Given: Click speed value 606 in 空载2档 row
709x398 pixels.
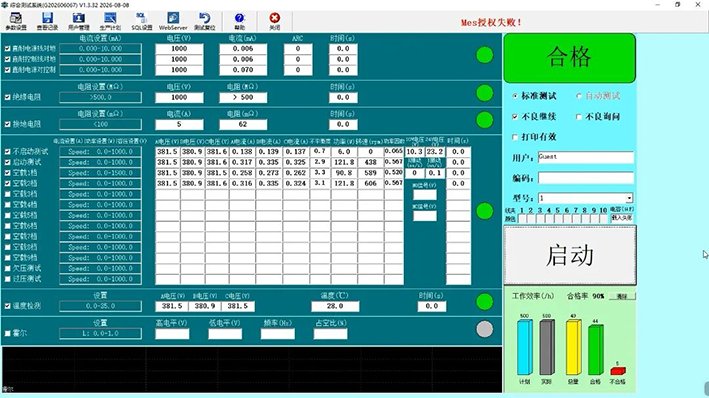Looking at the screenshot, I should (x=370, y=183).
